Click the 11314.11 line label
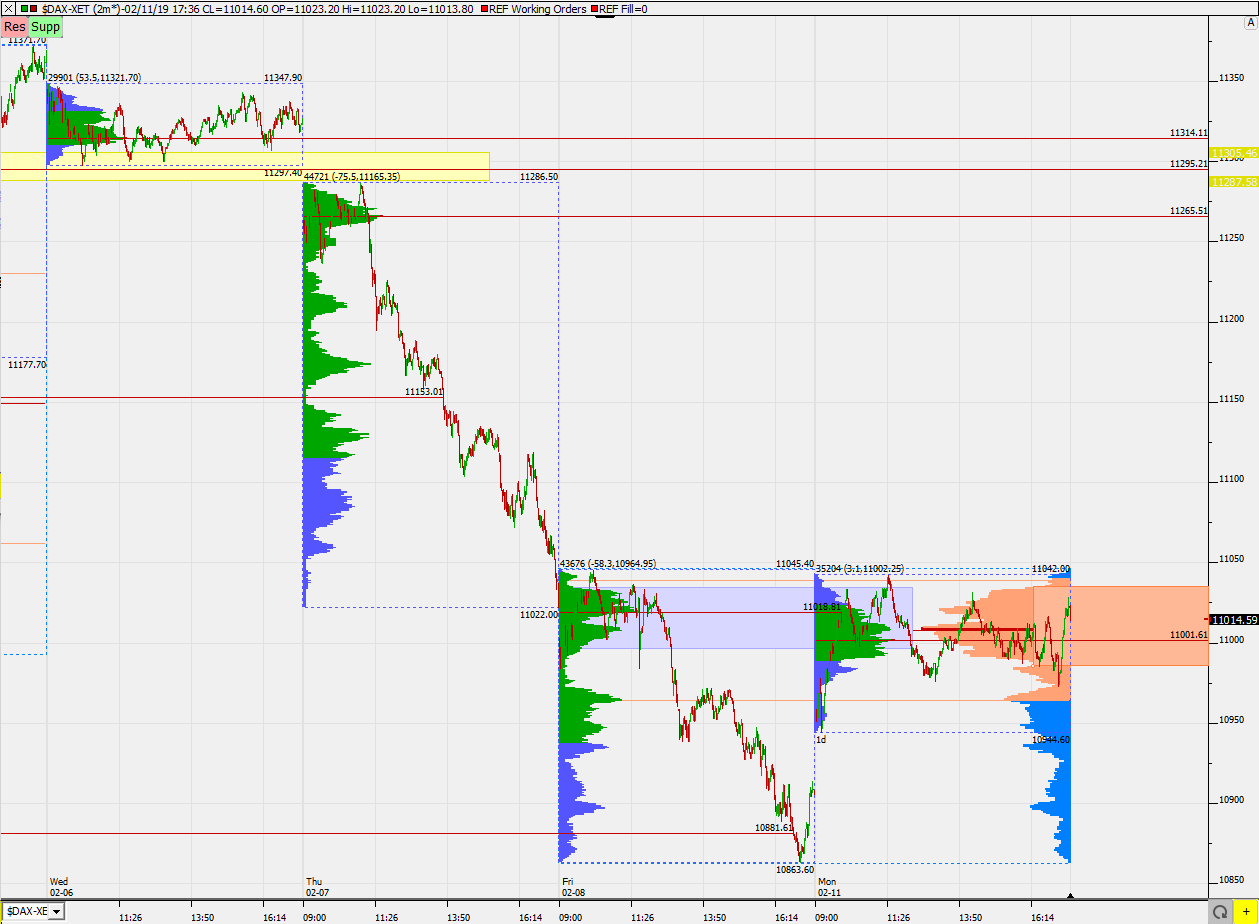1259x924 pixels. pos(1188,132)
